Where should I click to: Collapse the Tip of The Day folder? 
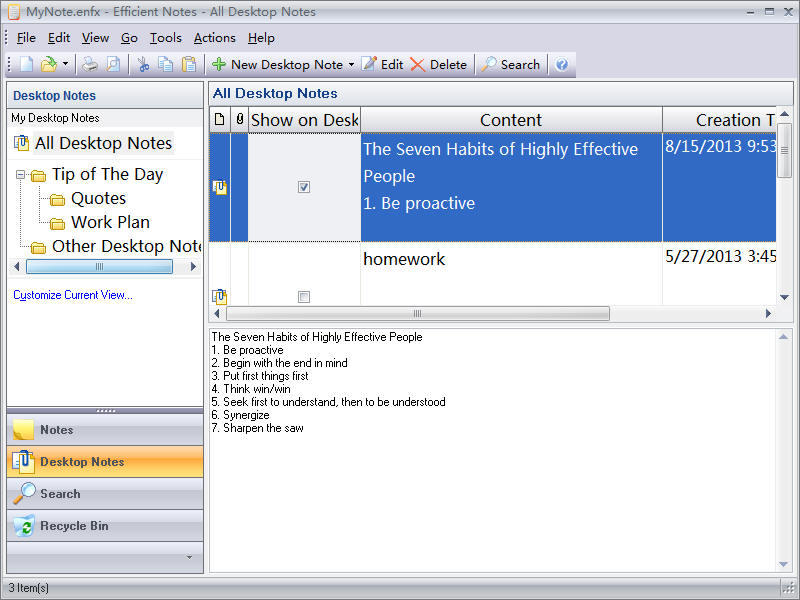(20, 174)
